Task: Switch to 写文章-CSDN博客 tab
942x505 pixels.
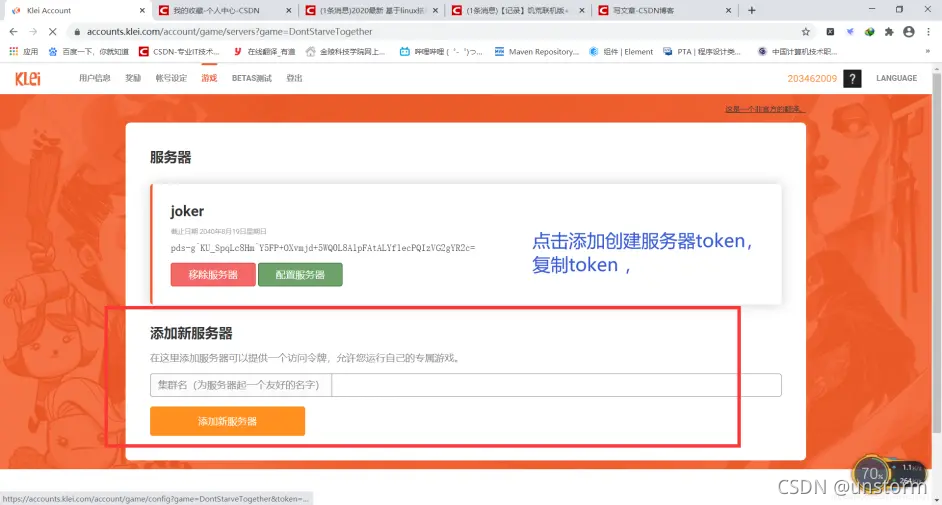Action: 643,10
